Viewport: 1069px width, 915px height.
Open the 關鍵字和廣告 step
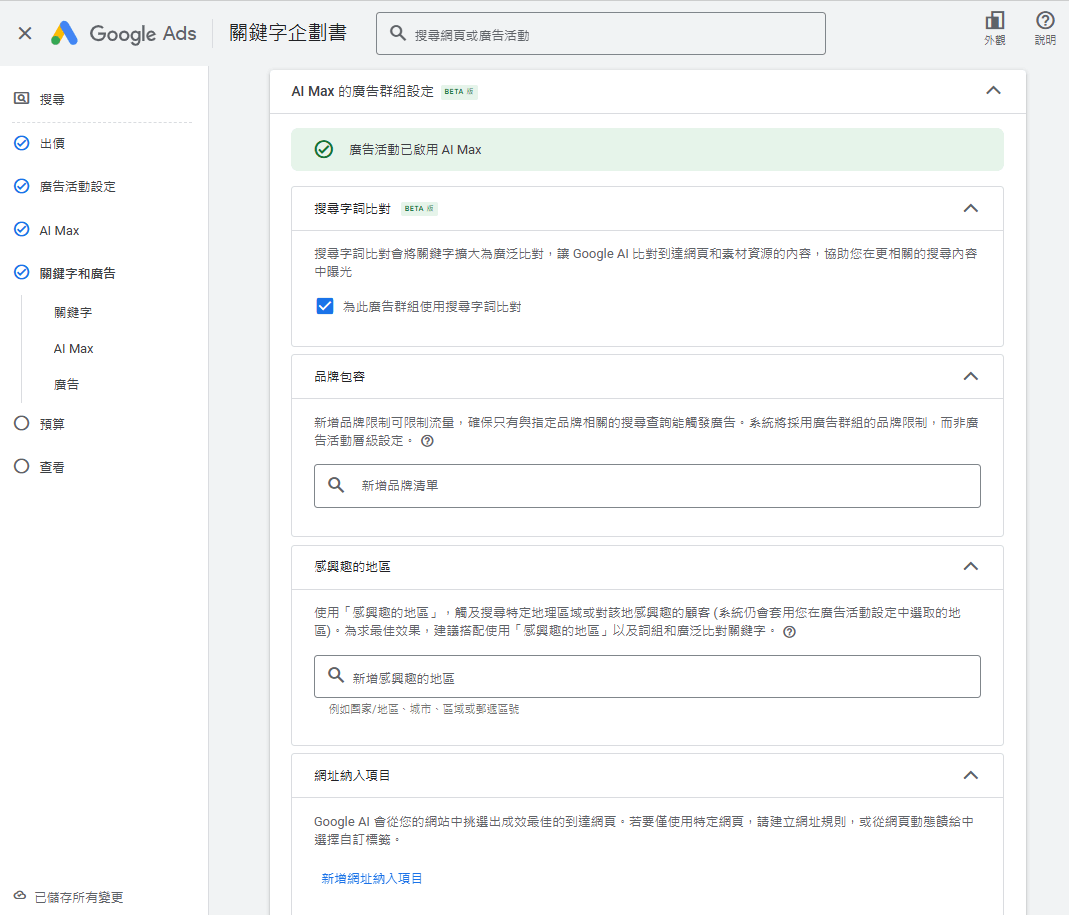77,273
